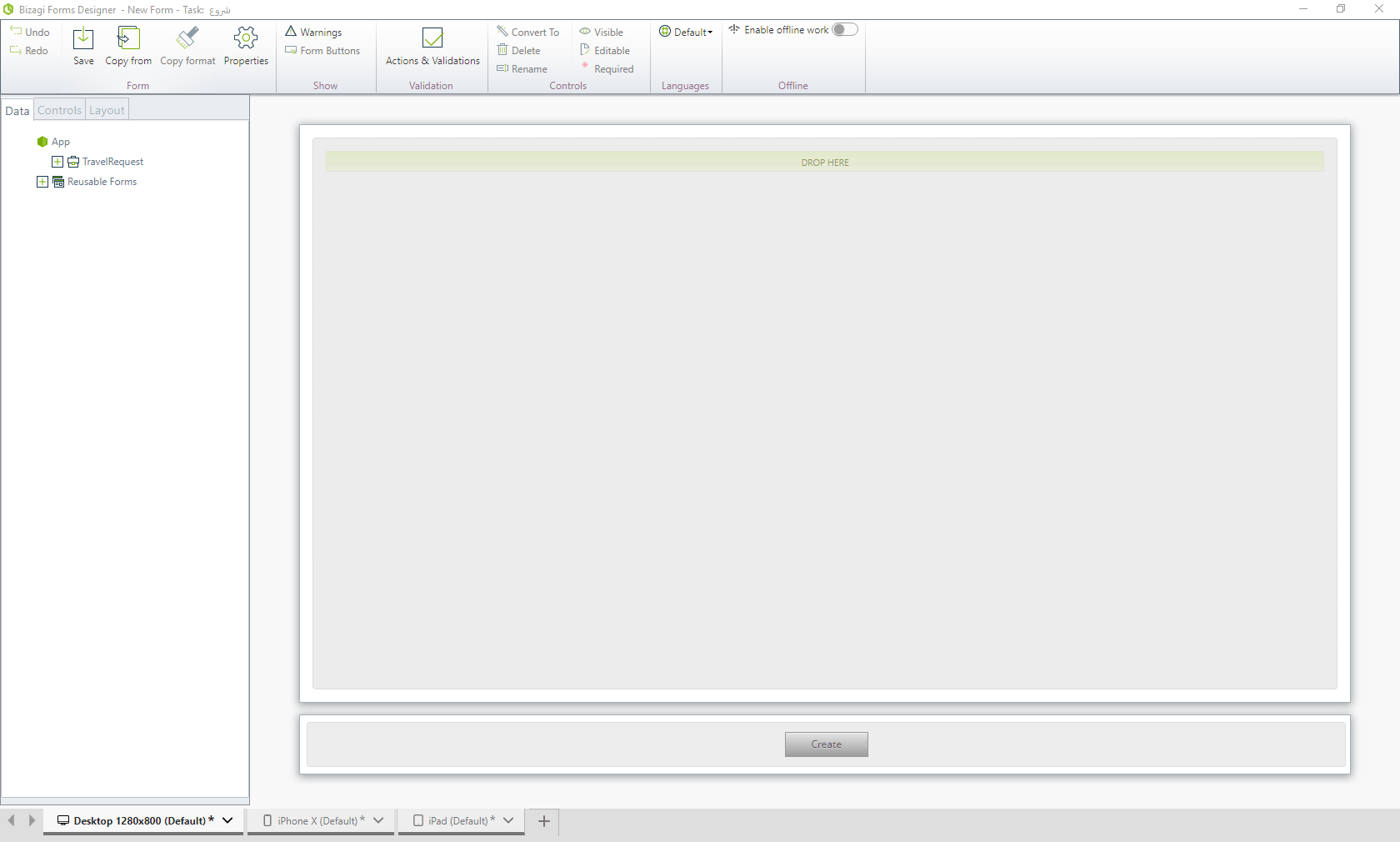
Task: Expand the Reusable Forms node
Action: (42, 182)
